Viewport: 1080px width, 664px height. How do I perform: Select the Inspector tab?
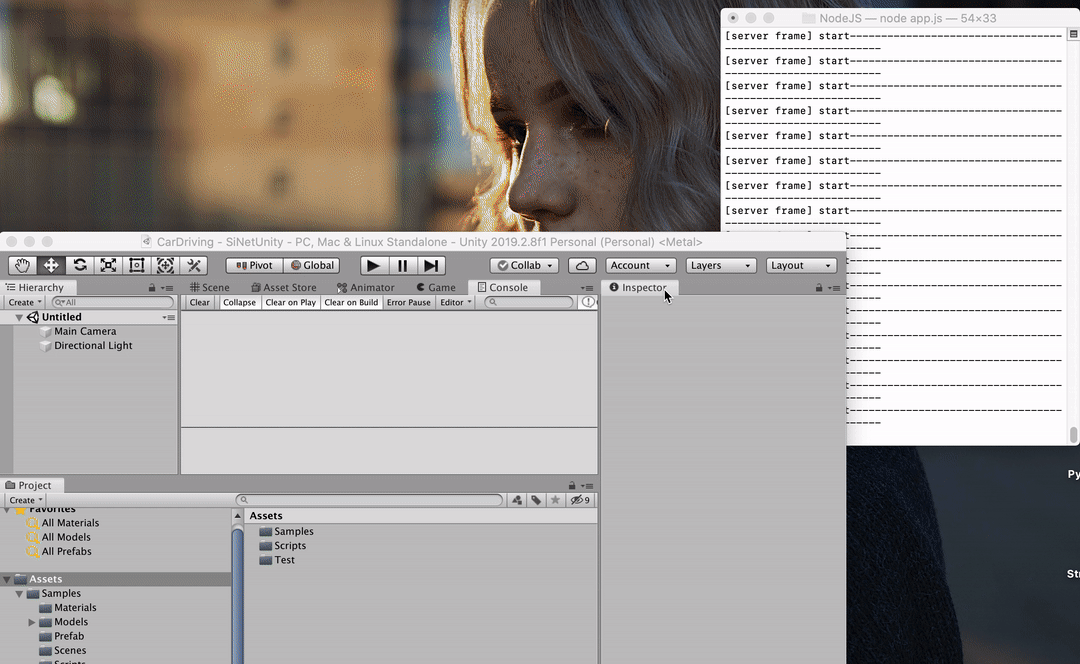[x=638, y=287]
